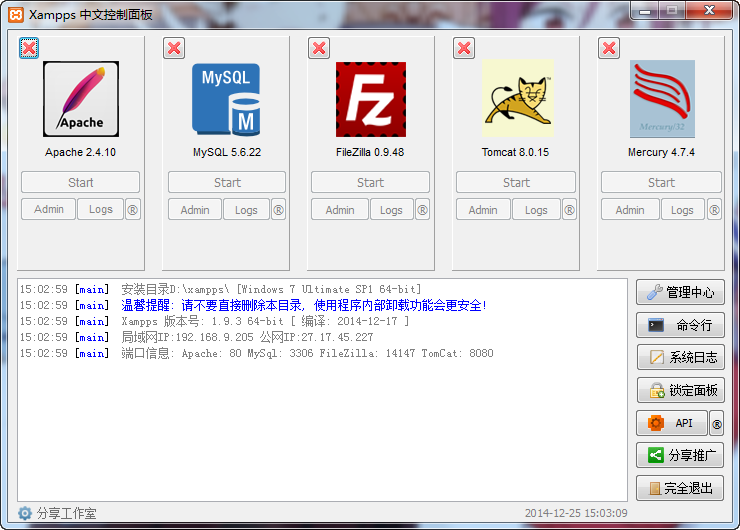Viewport: 740px width, 530px height.
Task: Start the Mercury service
Action: [661, 182]
